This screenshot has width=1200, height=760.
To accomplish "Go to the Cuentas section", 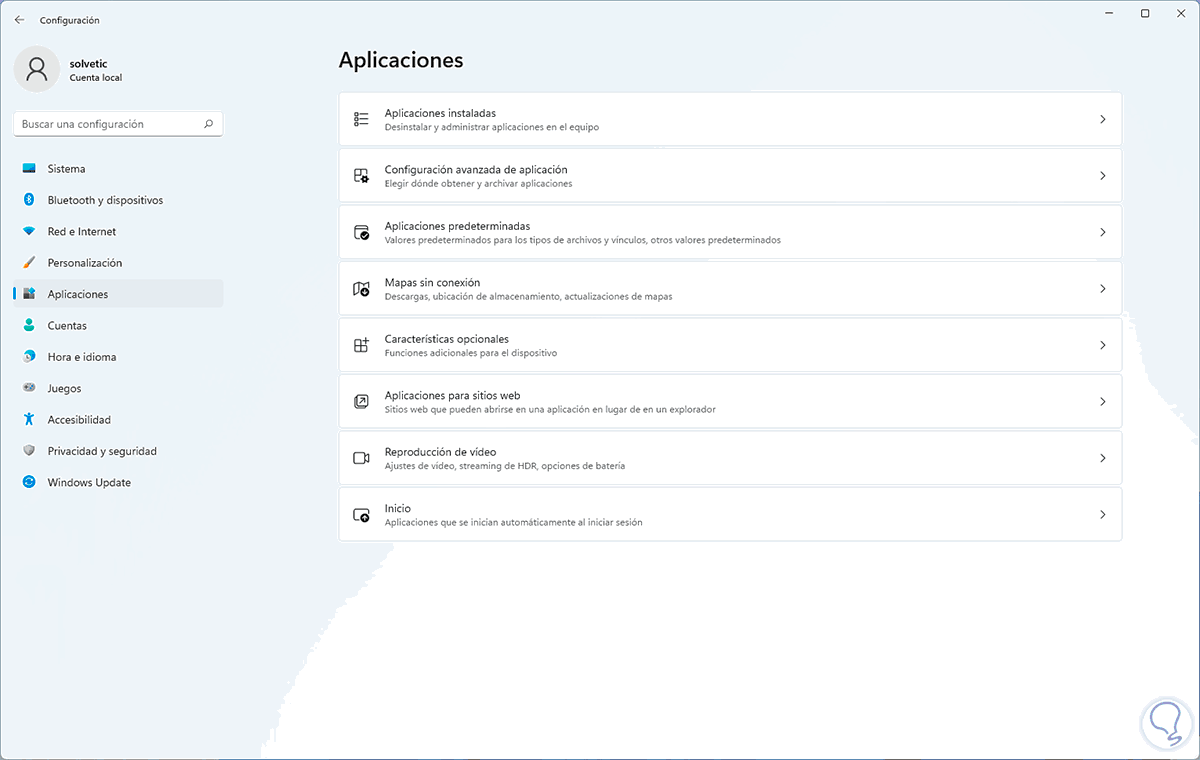I will point(67,326).
